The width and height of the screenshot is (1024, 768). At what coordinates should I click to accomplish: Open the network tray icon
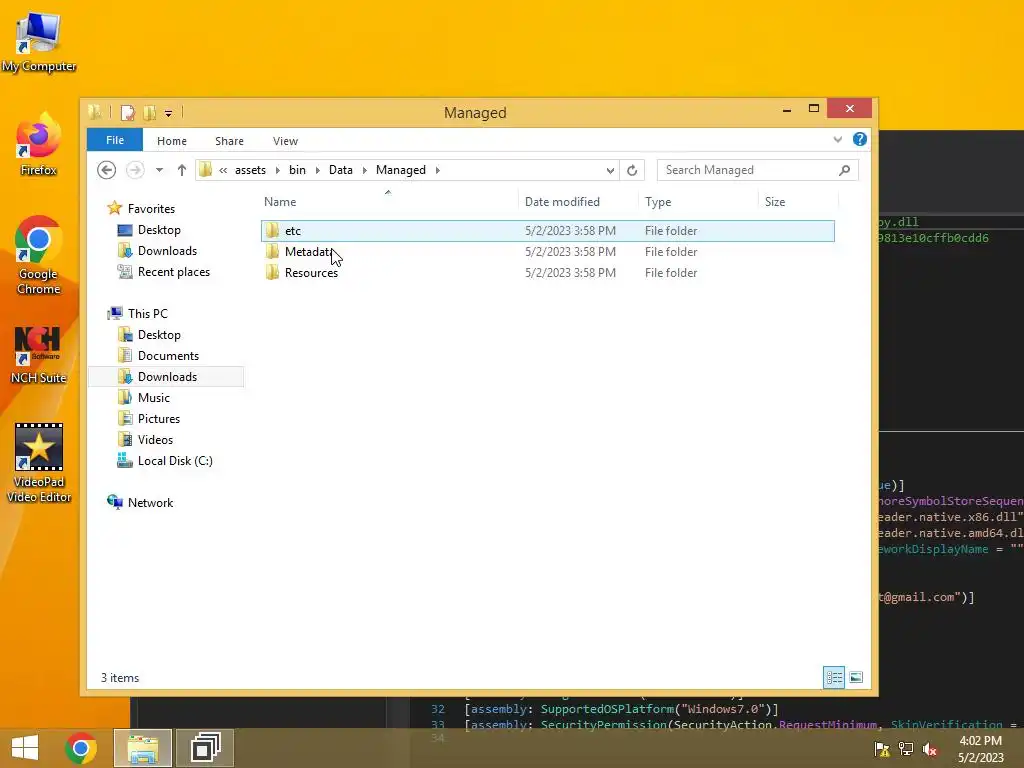coord(906,749)
